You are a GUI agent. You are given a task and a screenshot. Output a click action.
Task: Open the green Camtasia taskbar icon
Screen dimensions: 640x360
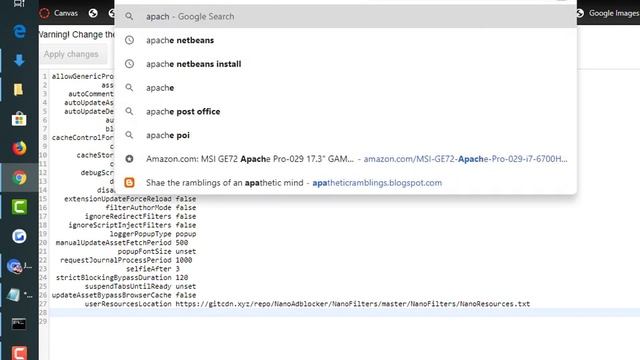pyautogui.click(x=19, y=207)
